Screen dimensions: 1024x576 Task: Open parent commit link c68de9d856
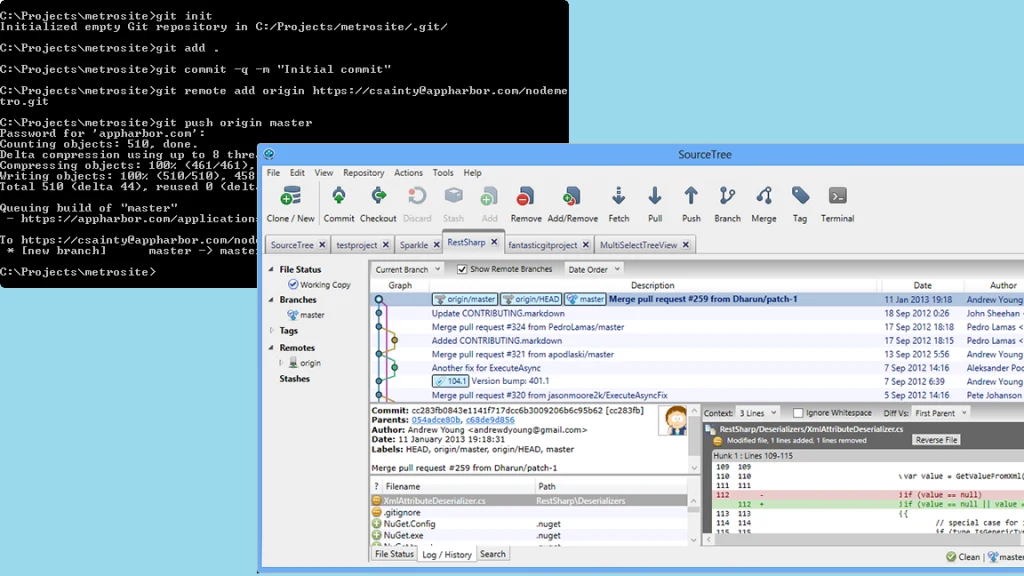click(490, 420)
